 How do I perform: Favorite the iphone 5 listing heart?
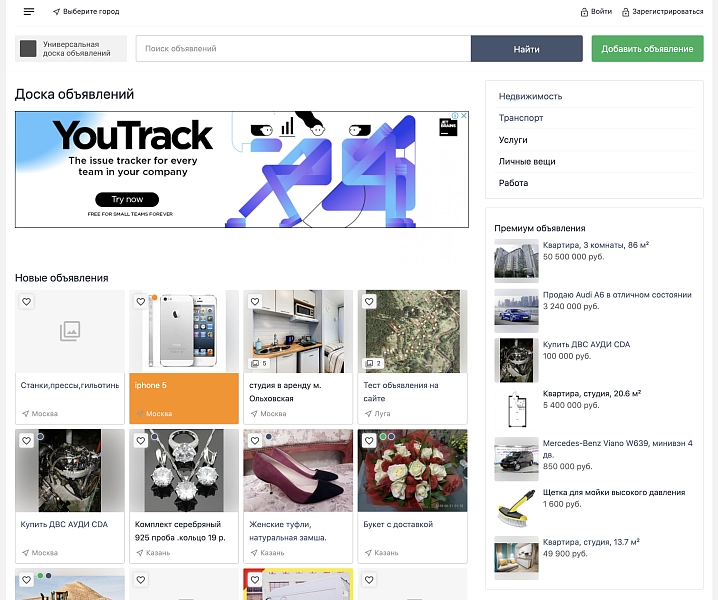coord(141,302)
